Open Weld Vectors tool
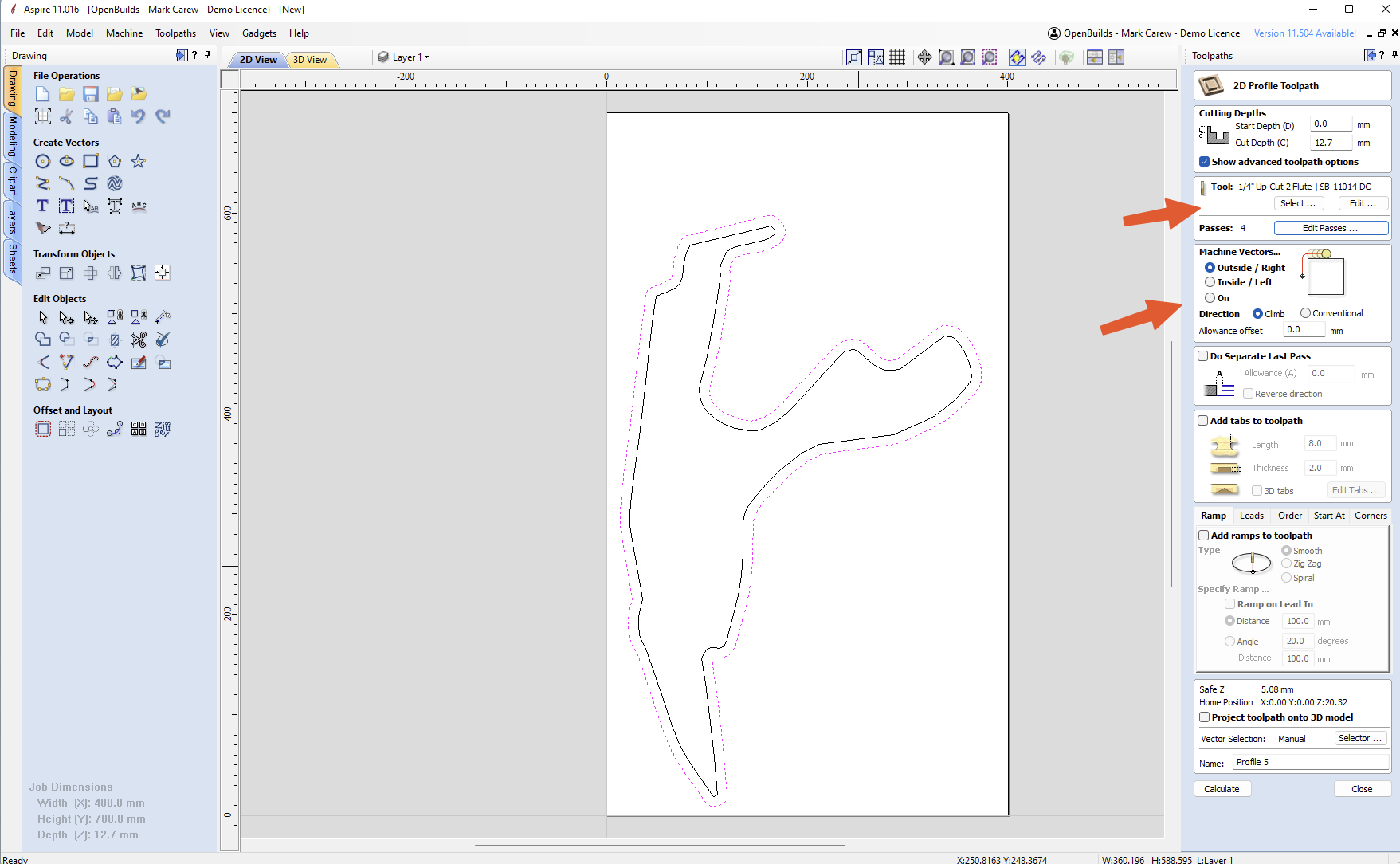Image resolution: width=1400 pixels, height=864 pixels. [x=43, y=340]
